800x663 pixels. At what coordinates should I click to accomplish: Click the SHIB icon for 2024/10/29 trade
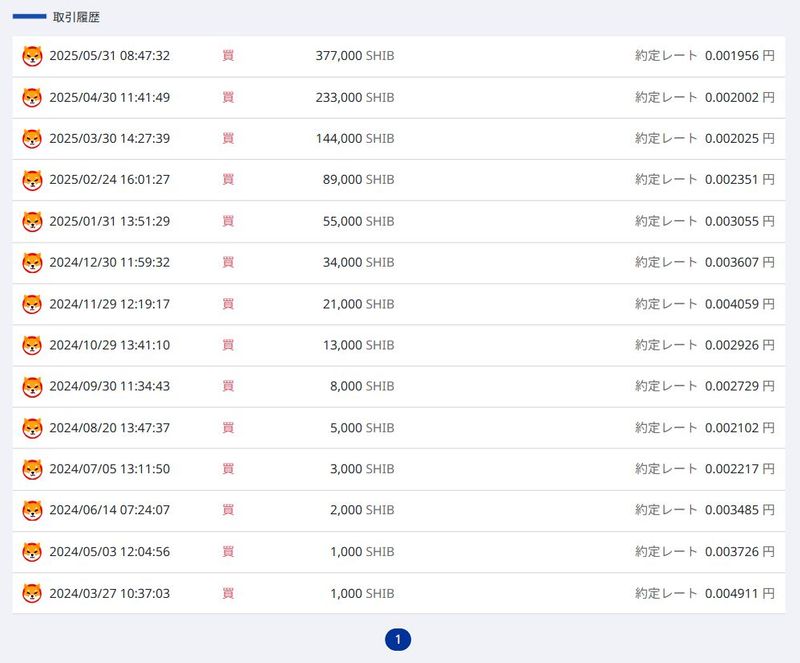[x=32, y=345]
